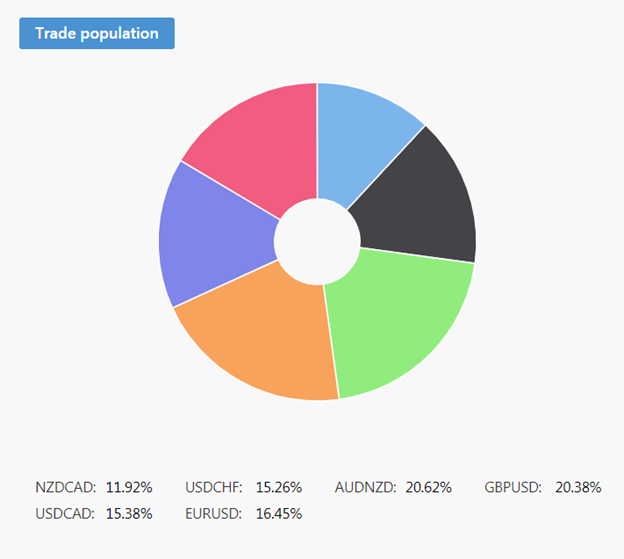624x559 pixels.
Task: Click the green pie slice
Action: tap(400, 320)
